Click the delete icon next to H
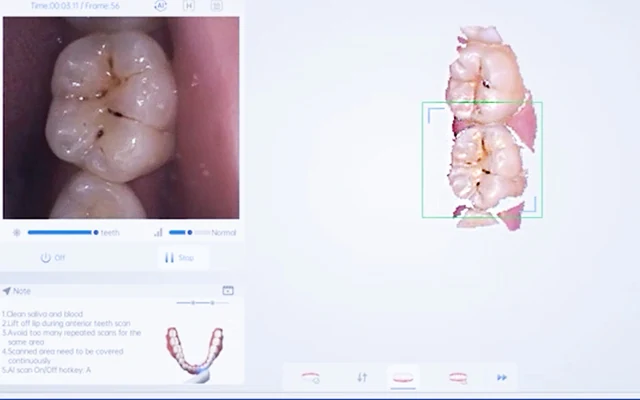This screenshot has width=640, height=400. tap(217, 5)
